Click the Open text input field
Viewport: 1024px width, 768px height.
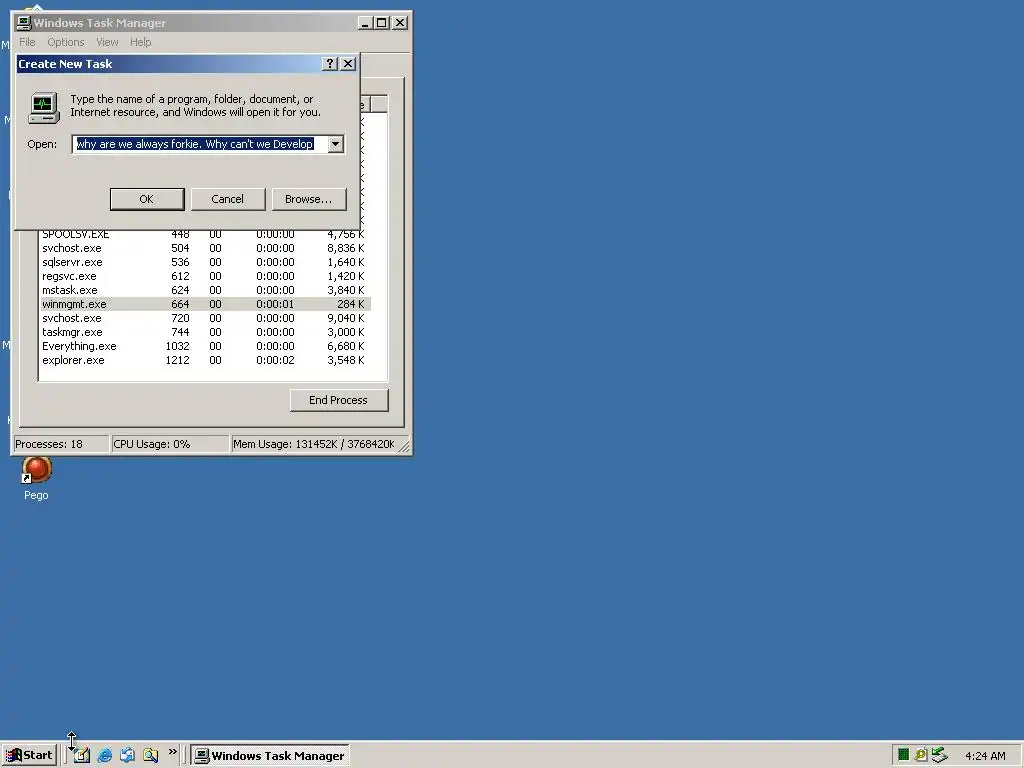[200, 144]
